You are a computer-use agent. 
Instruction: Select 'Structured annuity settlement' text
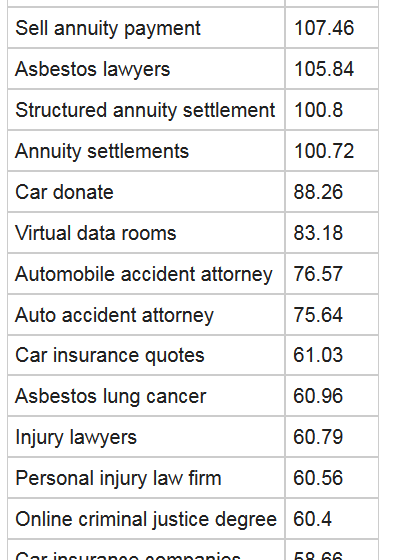click(x=145, y=110)
